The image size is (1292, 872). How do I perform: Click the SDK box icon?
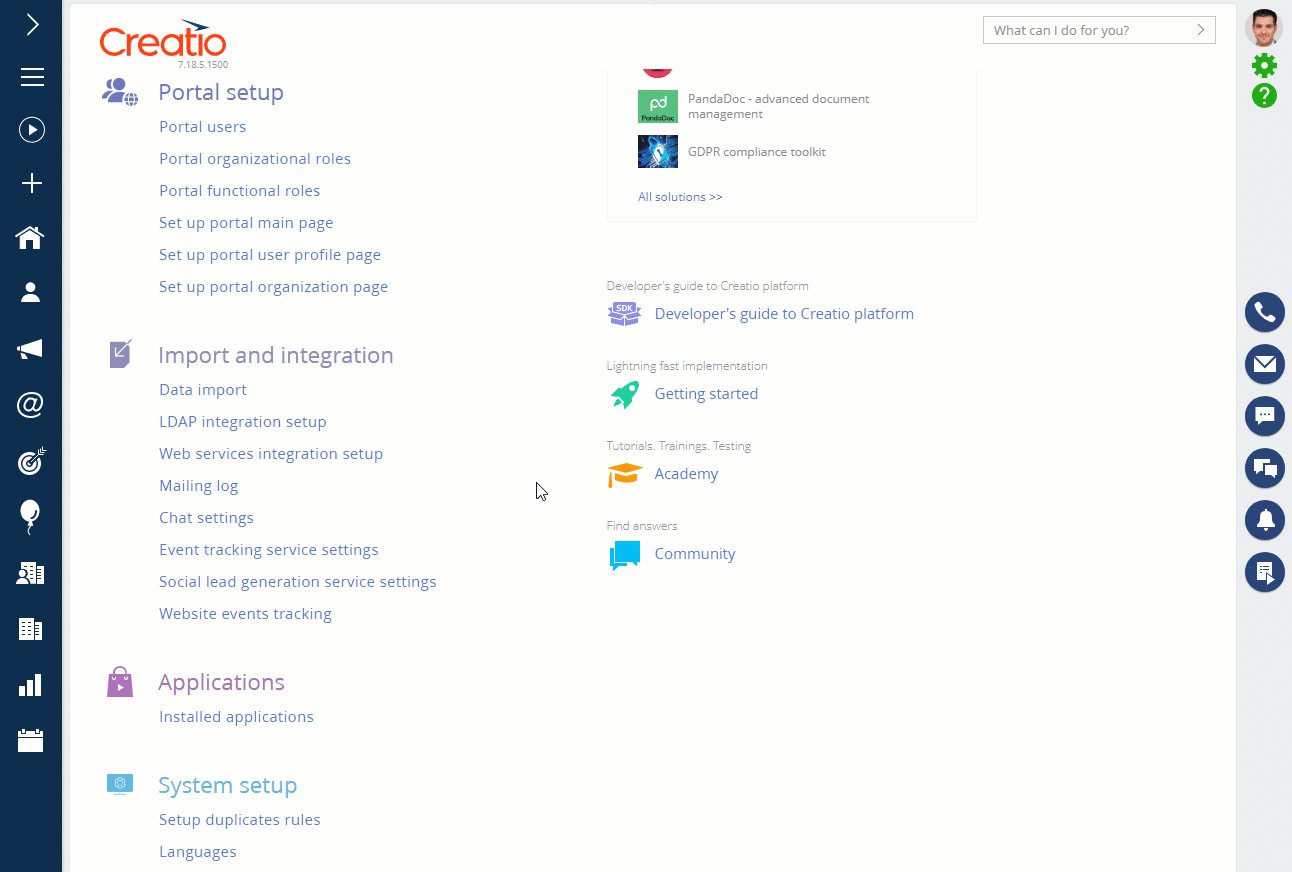(x=624, y=314)
